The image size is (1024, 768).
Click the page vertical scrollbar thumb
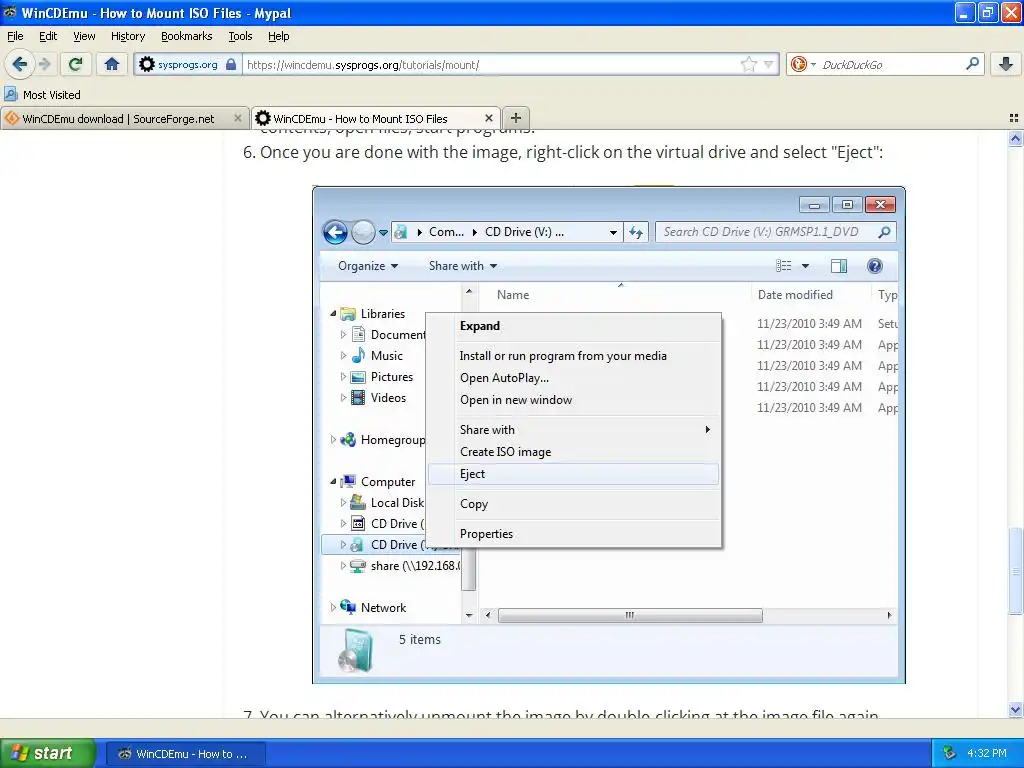coord(1015,570)
